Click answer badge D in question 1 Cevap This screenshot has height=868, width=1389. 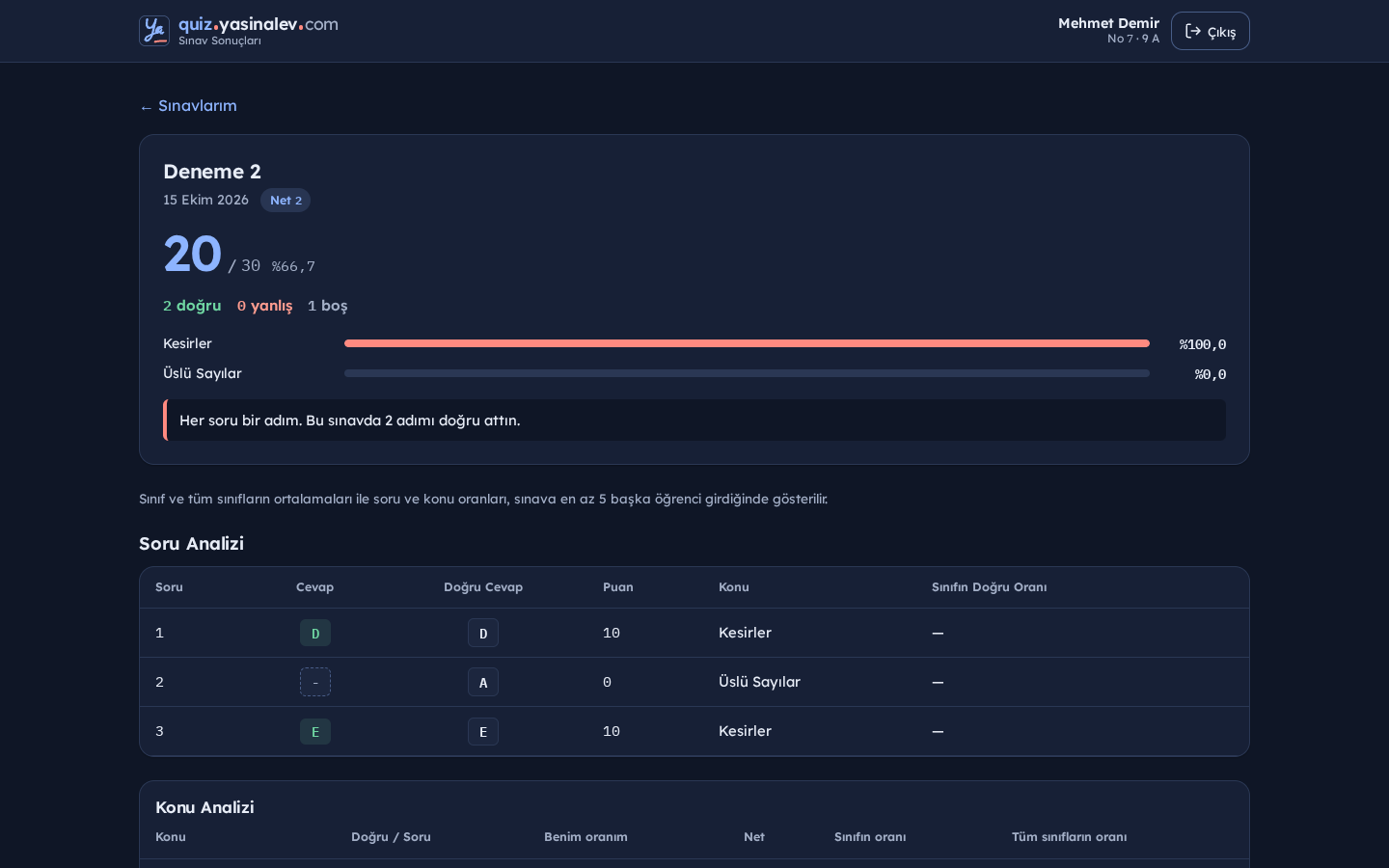pos(315,633)
